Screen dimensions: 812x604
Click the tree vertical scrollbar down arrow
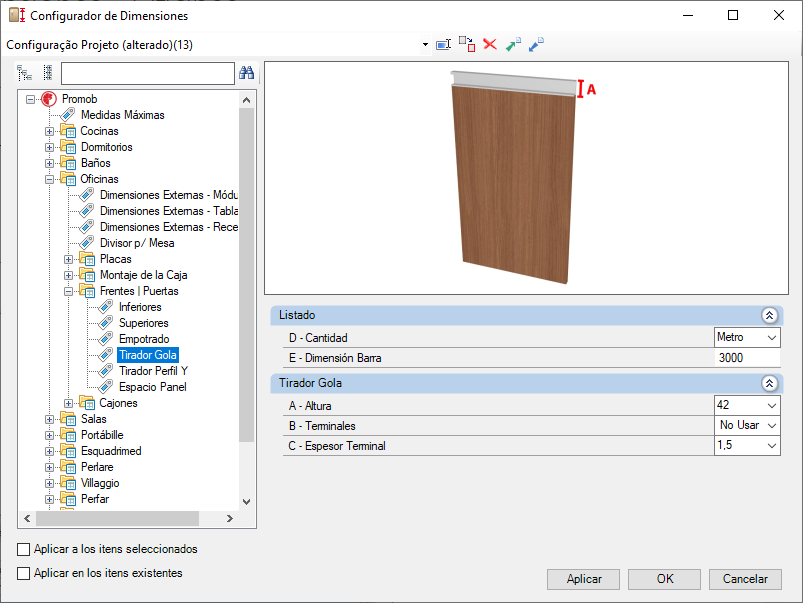coord(246,501)
